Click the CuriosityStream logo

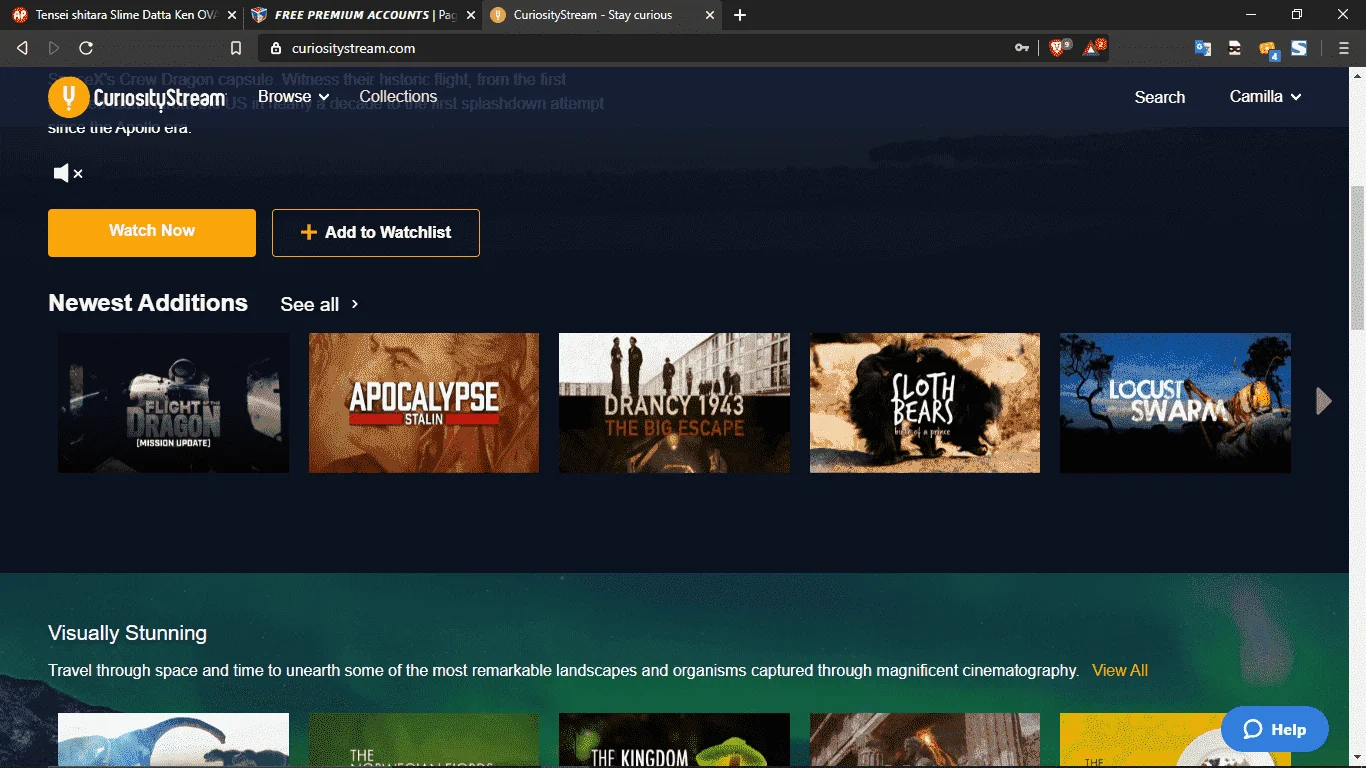[x=137, y=97]
